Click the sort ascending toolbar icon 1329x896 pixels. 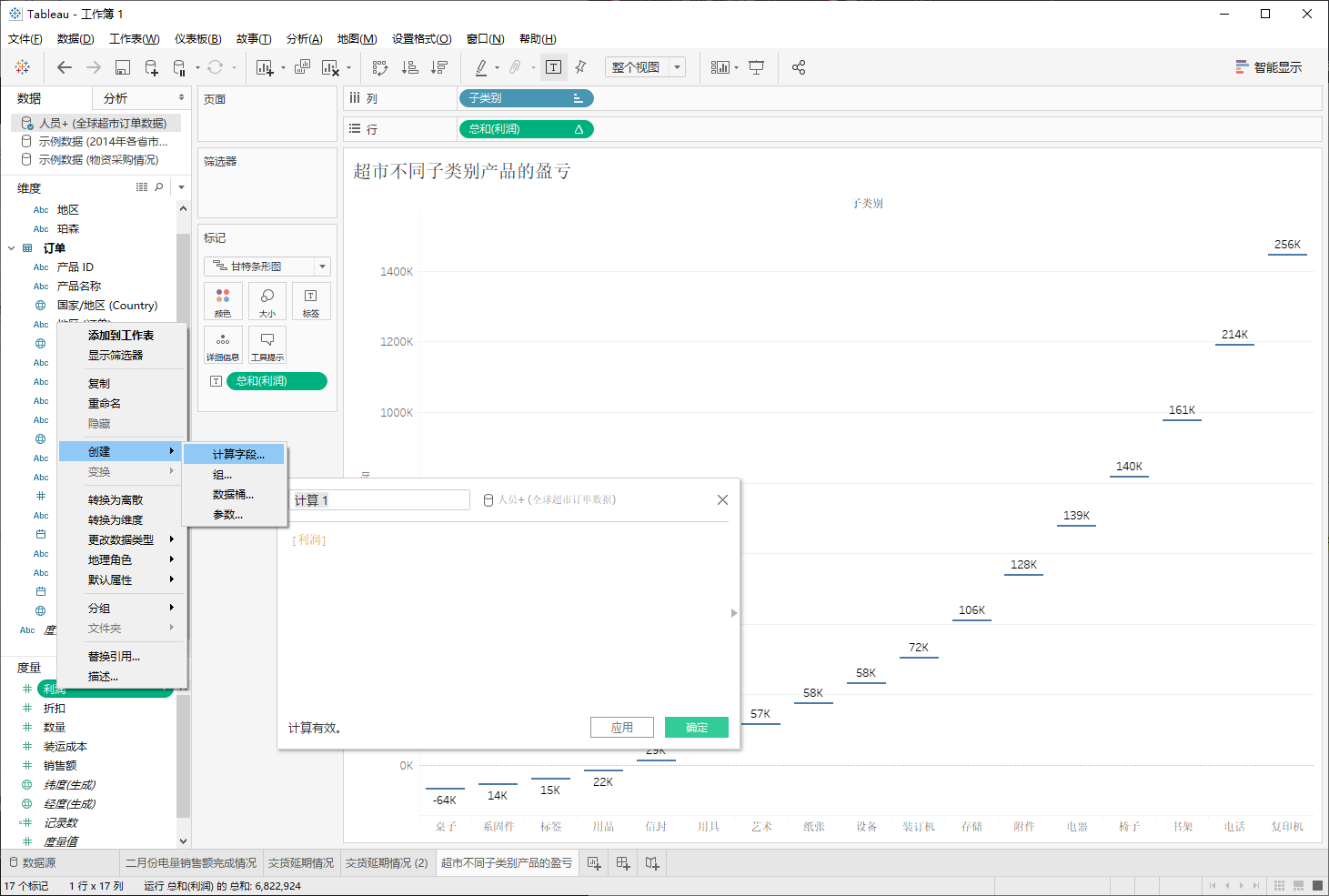point(410,67)
